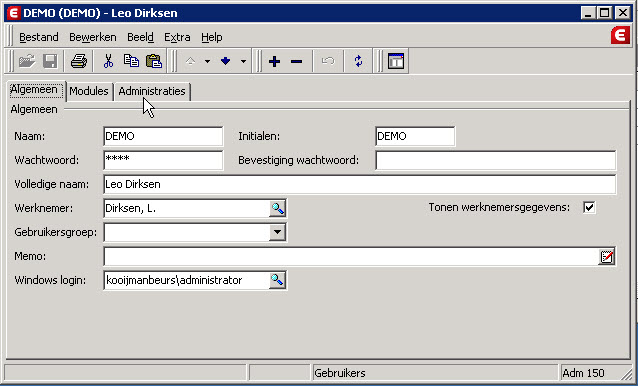Click the red E logo at menu bar right
The height and width of the screenshot is (386, 638).
(x=620, y=36)
